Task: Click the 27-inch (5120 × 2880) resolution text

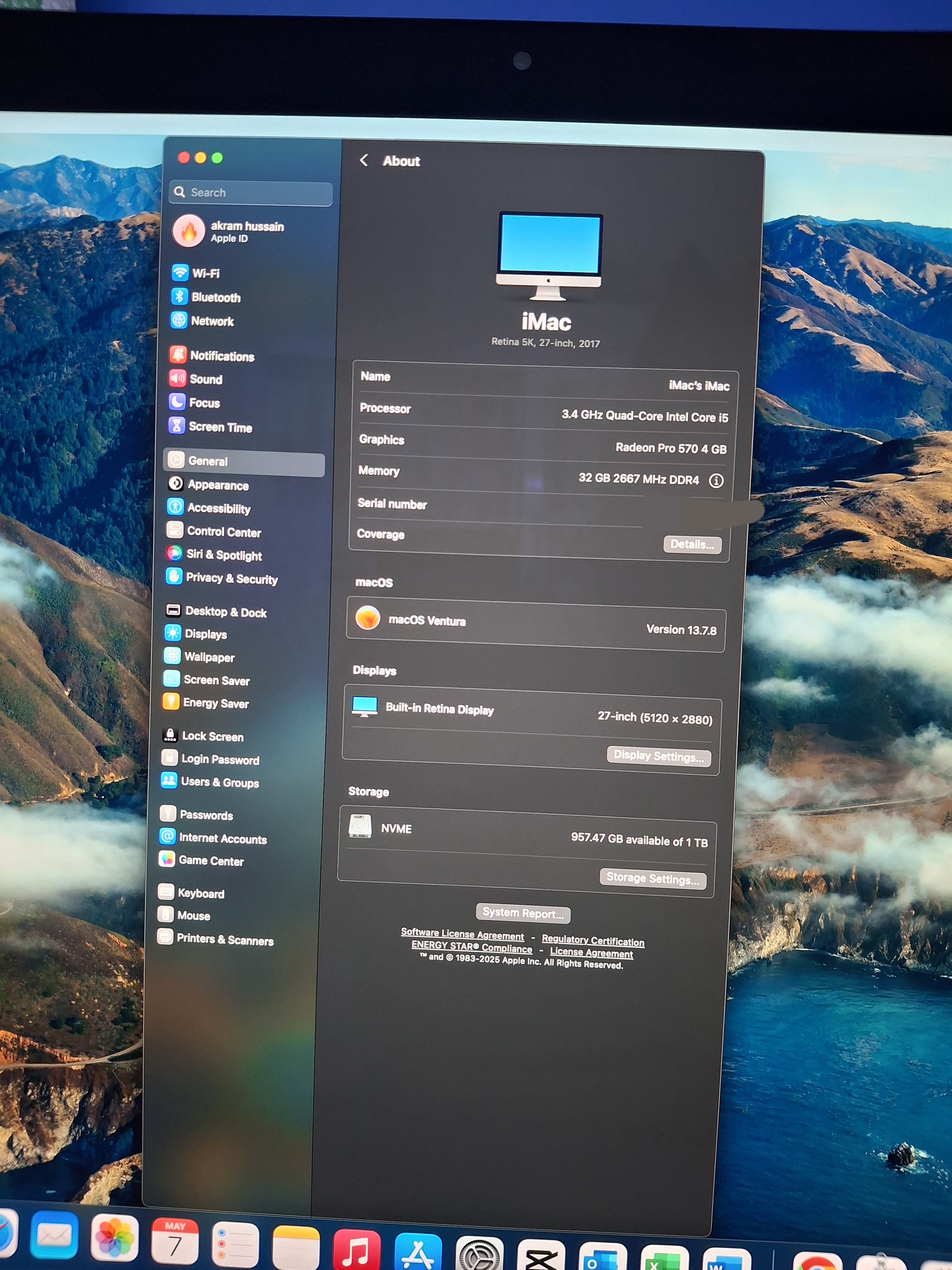Action: coord(655,718)
